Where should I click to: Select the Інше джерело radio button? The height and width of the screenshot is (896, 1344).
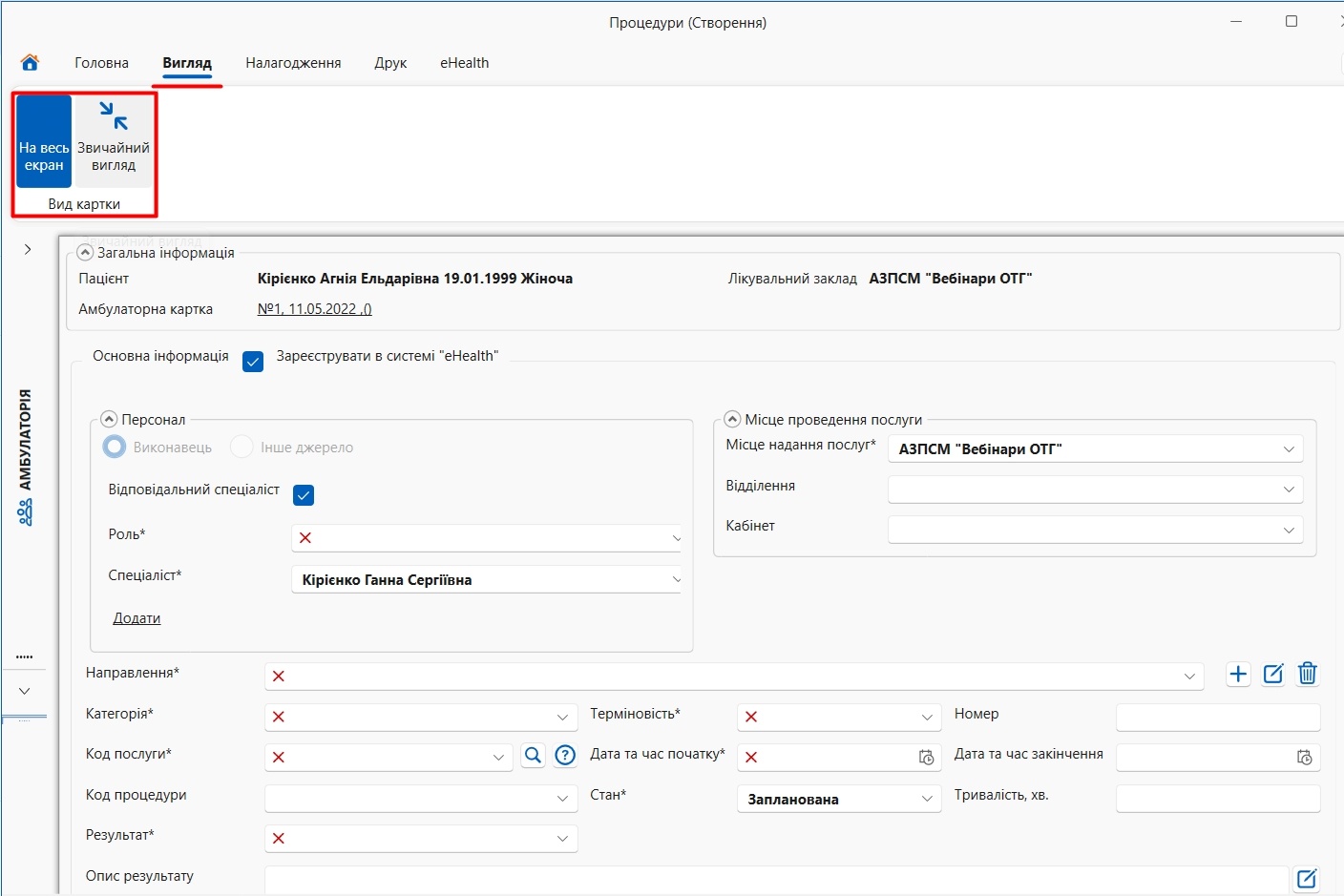[x=241, y=447]
